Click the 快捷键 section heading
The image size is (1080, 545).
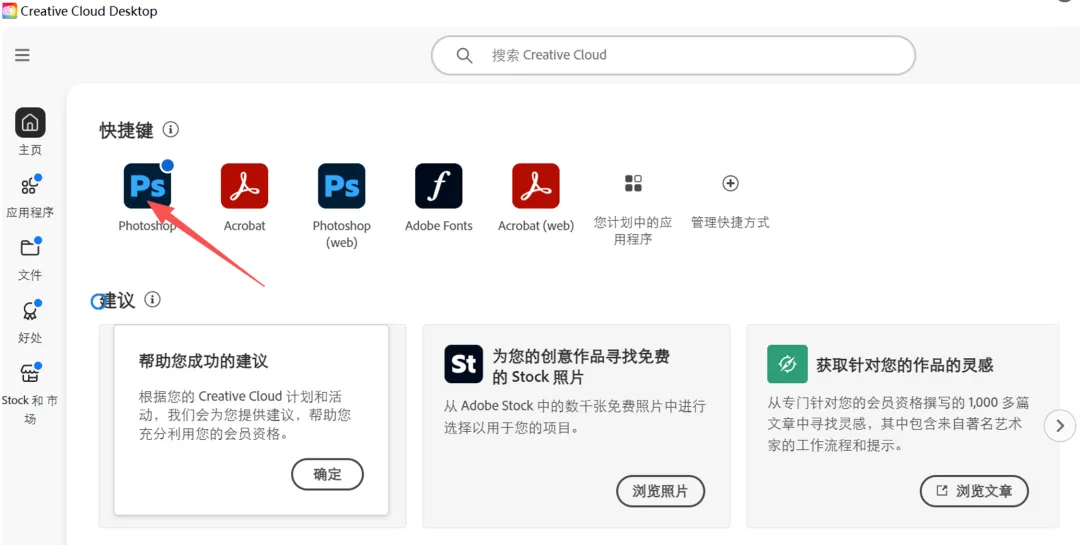coord(126,130)
